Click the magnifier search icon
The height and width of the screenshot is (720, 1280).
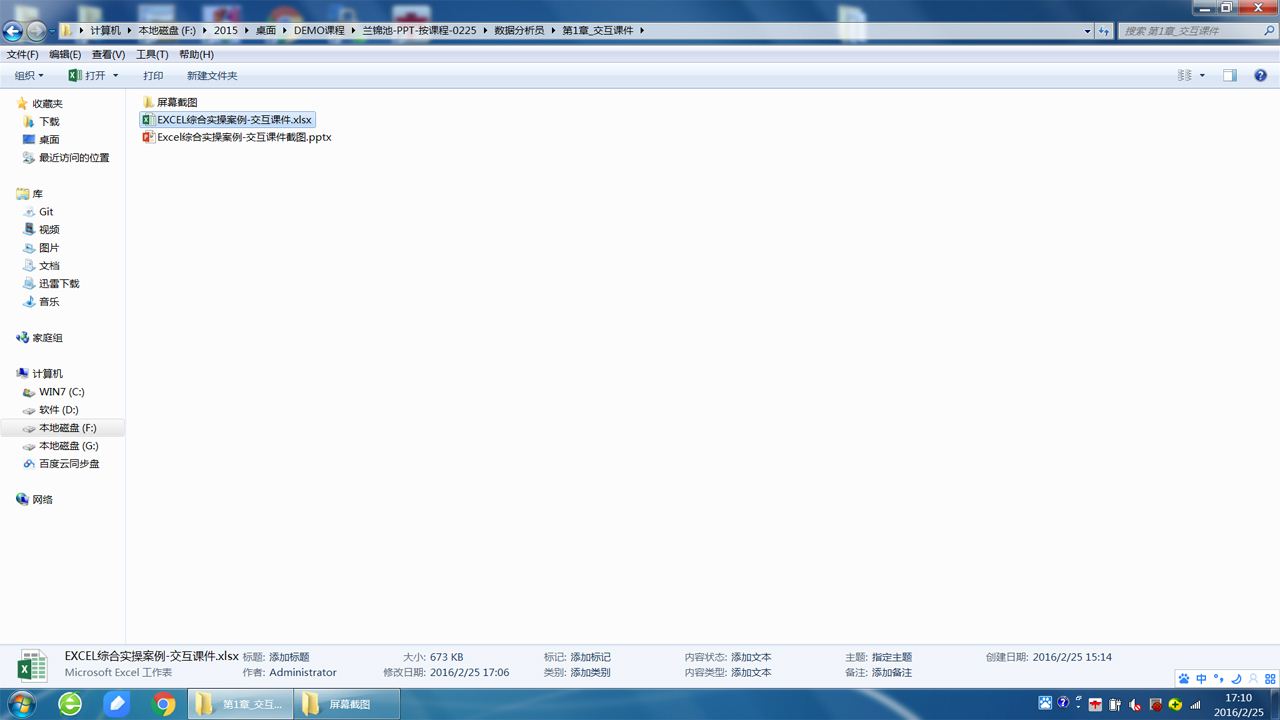click(1269, 31)
